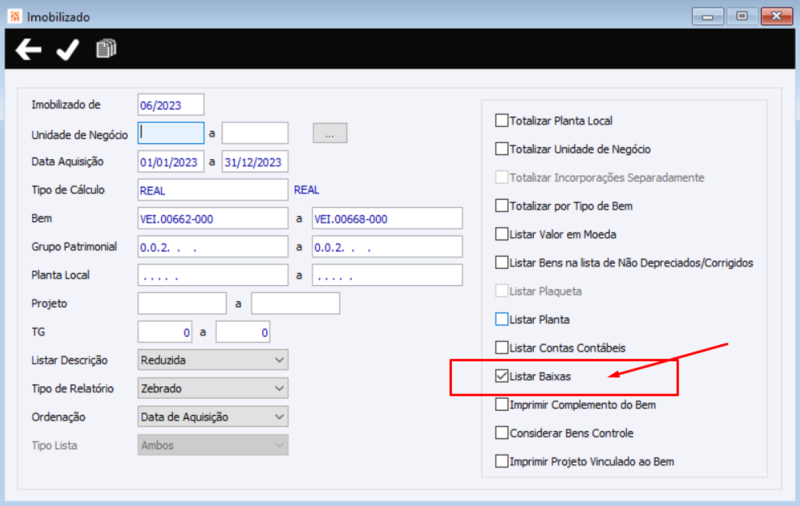Click the ellipsis browse button beside Unidade de Negócio
The image size is (800, 506).
(330, 133)
